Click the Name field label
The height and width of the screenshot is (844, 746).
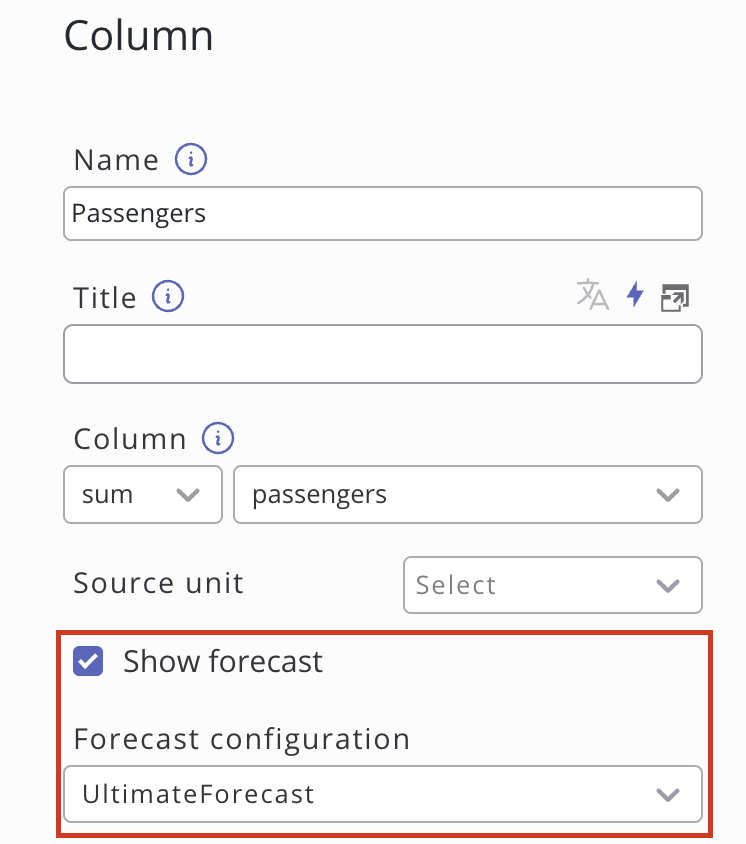[x=116, y=160]
